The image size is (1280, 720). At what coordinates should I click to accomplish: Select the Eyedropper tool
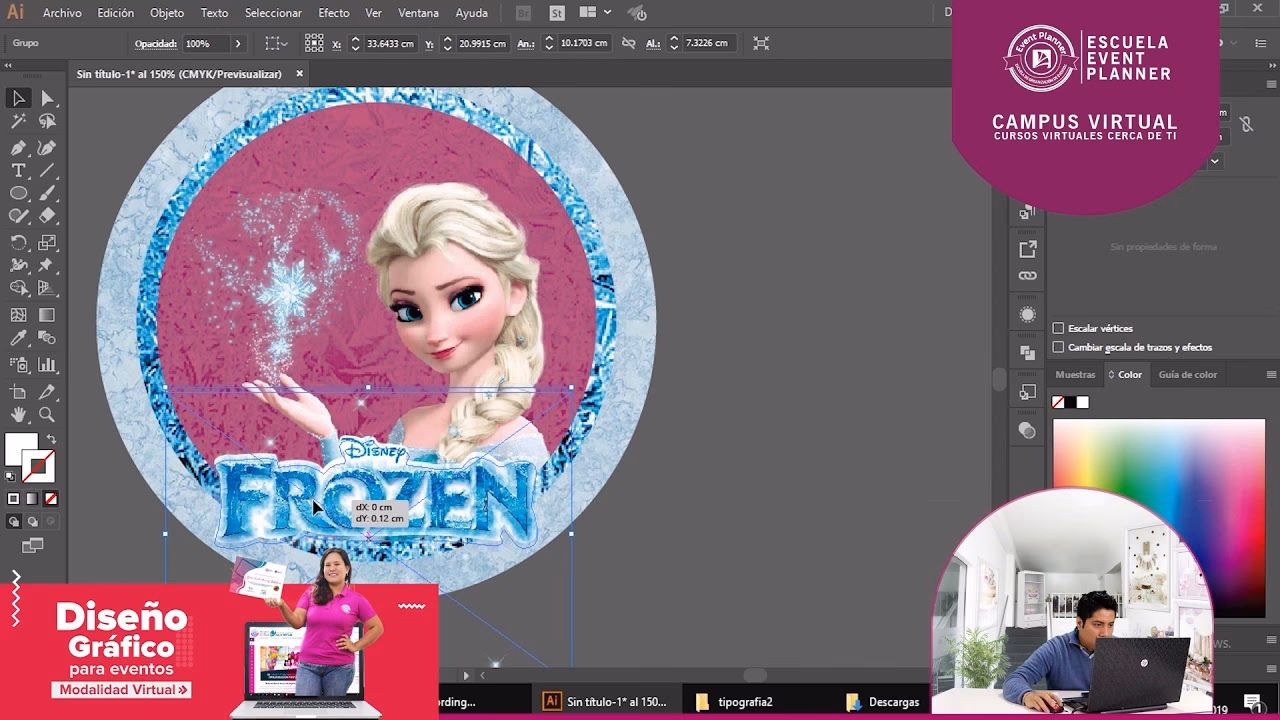[x=19, y=340]
